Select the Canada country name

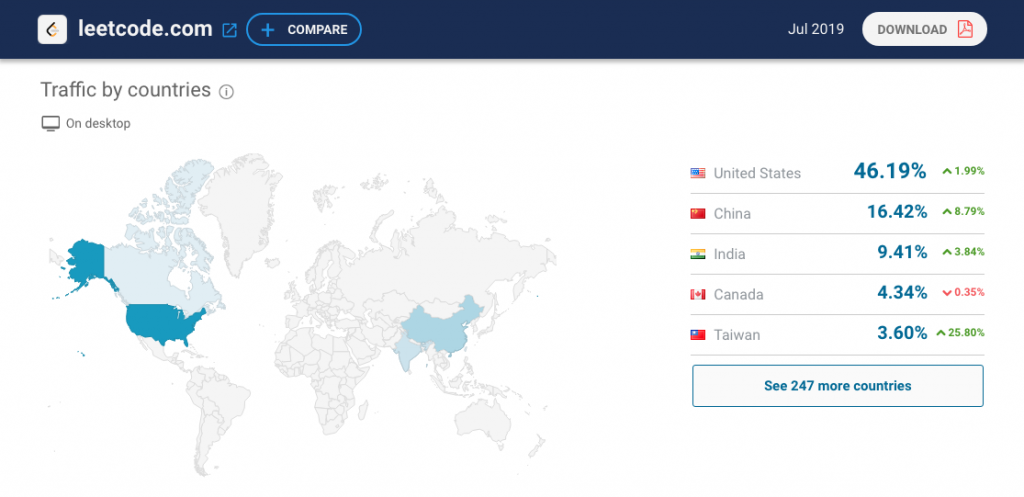739,295
